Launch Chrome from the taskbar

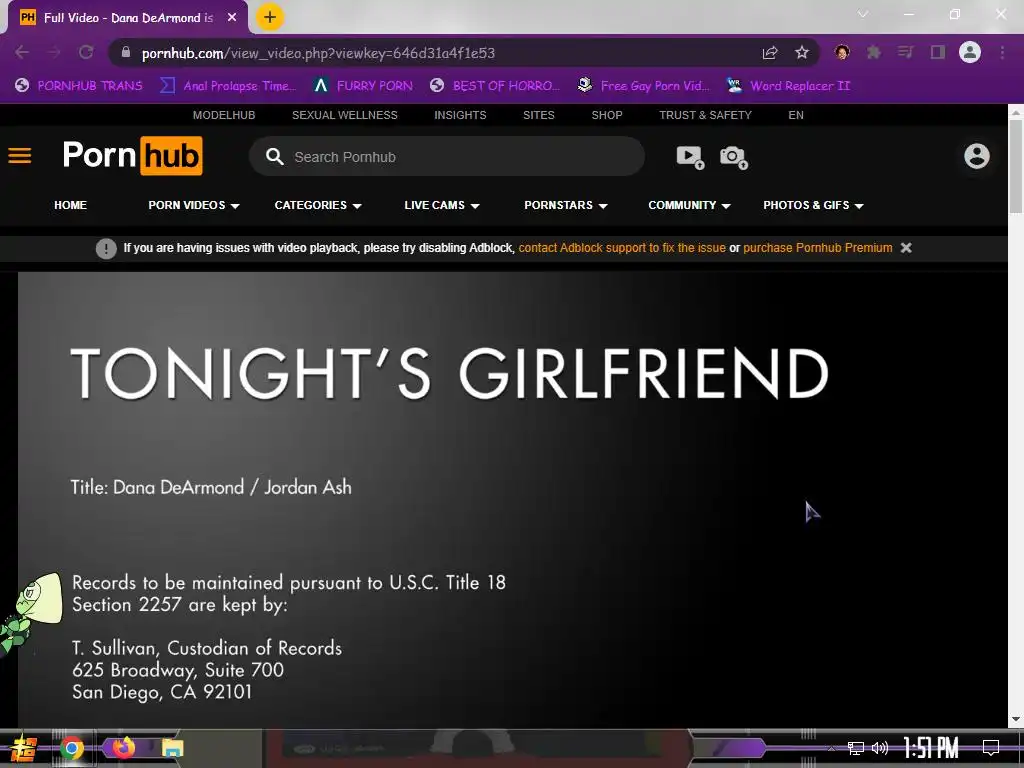point(72,748)
